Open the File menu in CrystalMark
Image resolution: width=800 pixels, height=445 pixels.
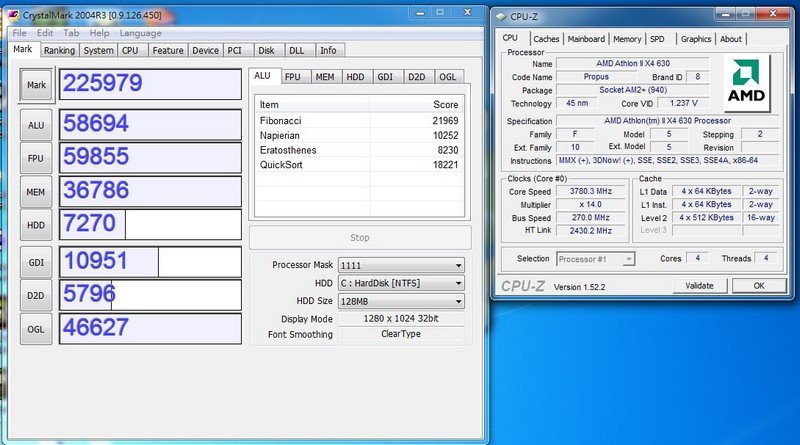19,33
